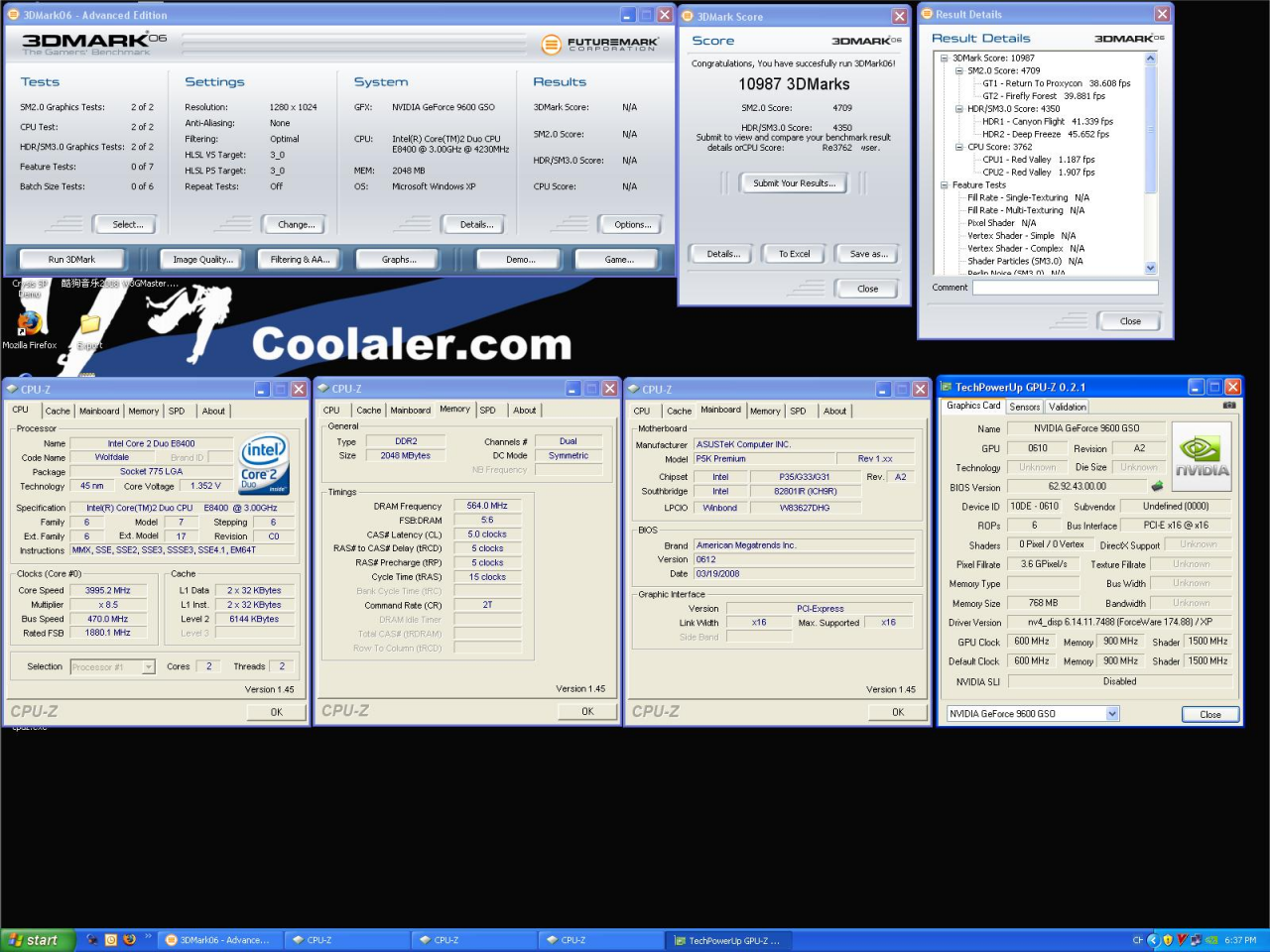
Task: Collapse the SM2.0 Score tree node
Action: [958, 71]
